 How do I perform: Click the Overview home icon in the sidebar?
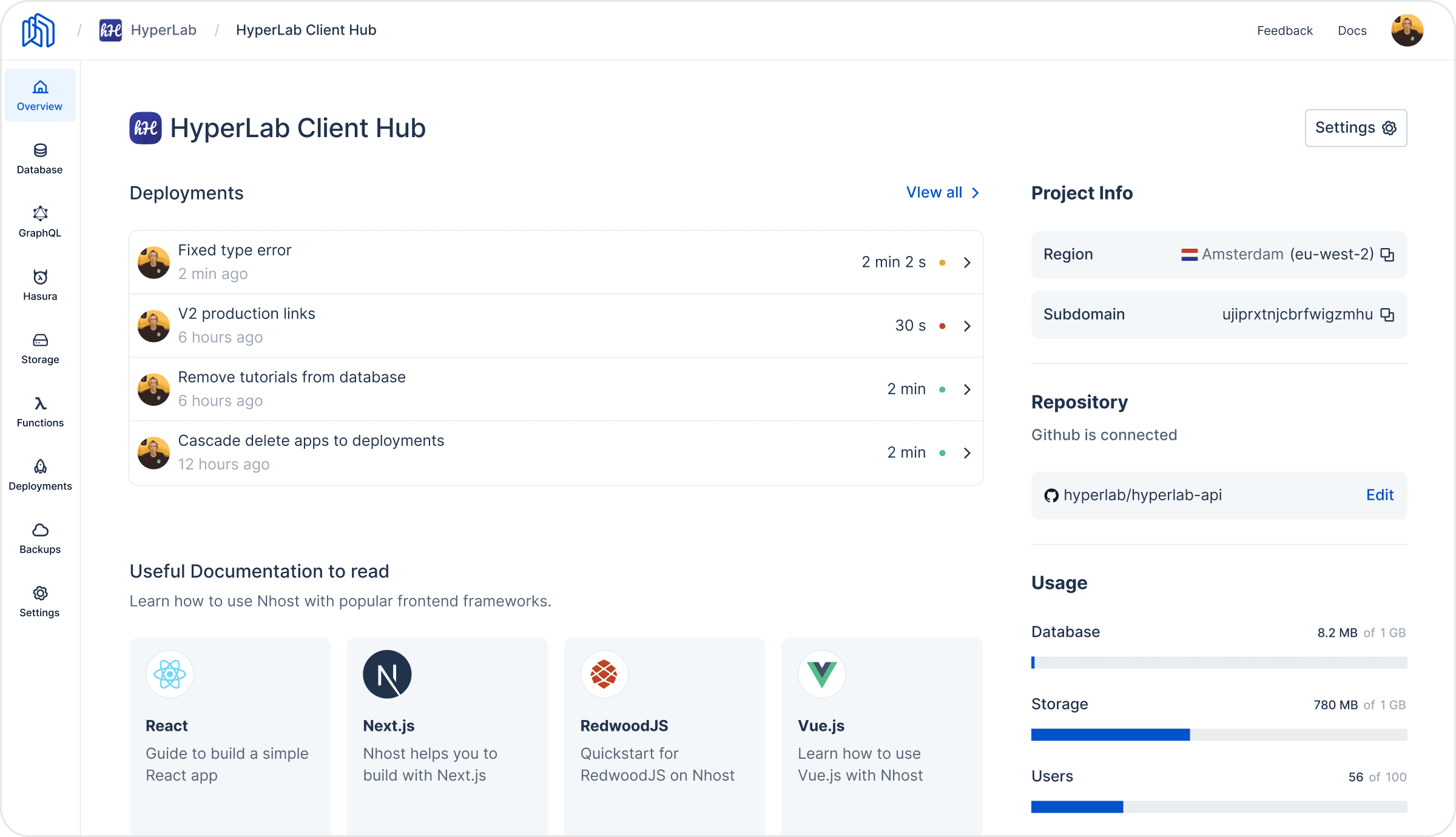click(x=40, y=87)
